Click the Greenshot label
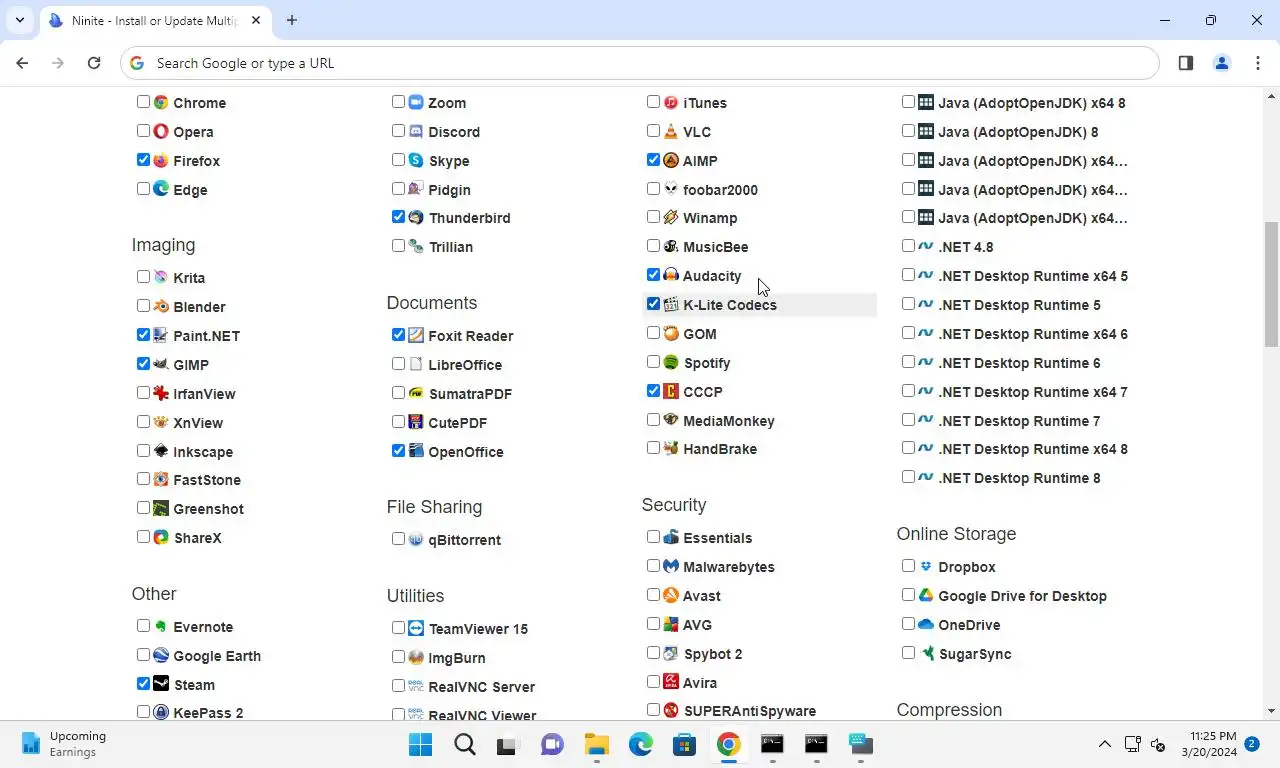This screenshot has width=1280, height=768. 208,509
